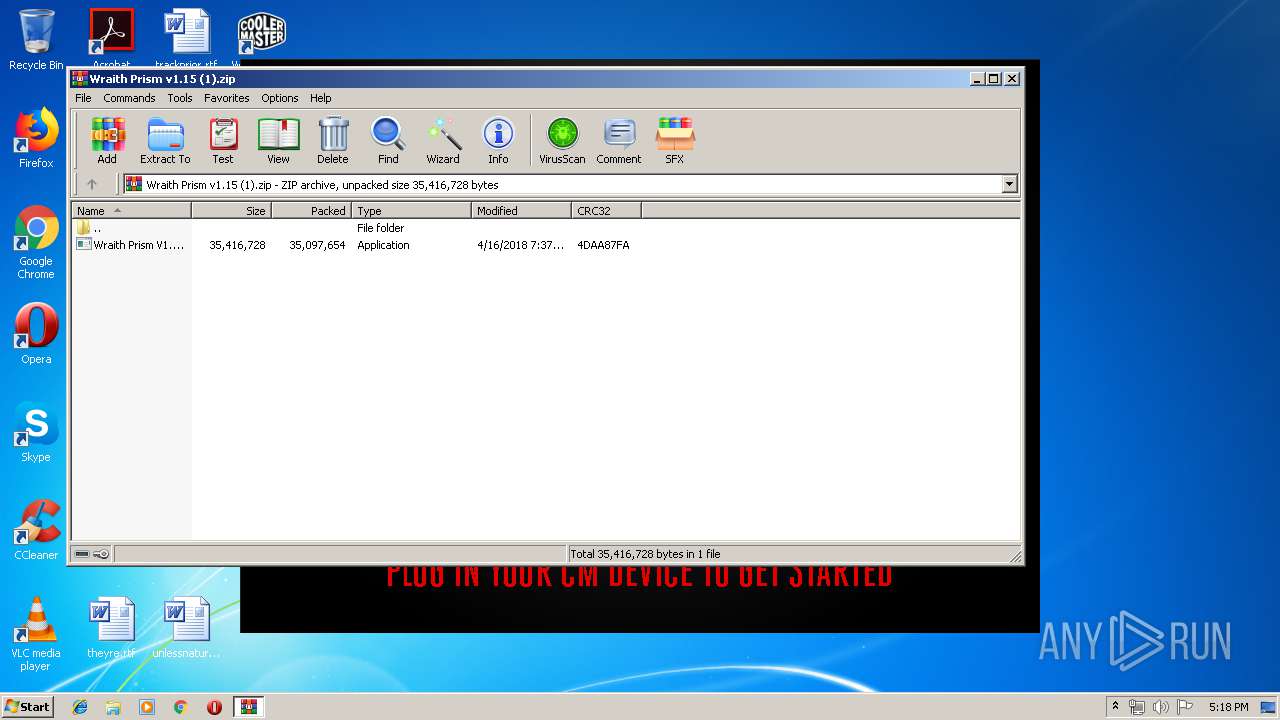Open the Google Chrome desktop shortcut

(36, 242)
